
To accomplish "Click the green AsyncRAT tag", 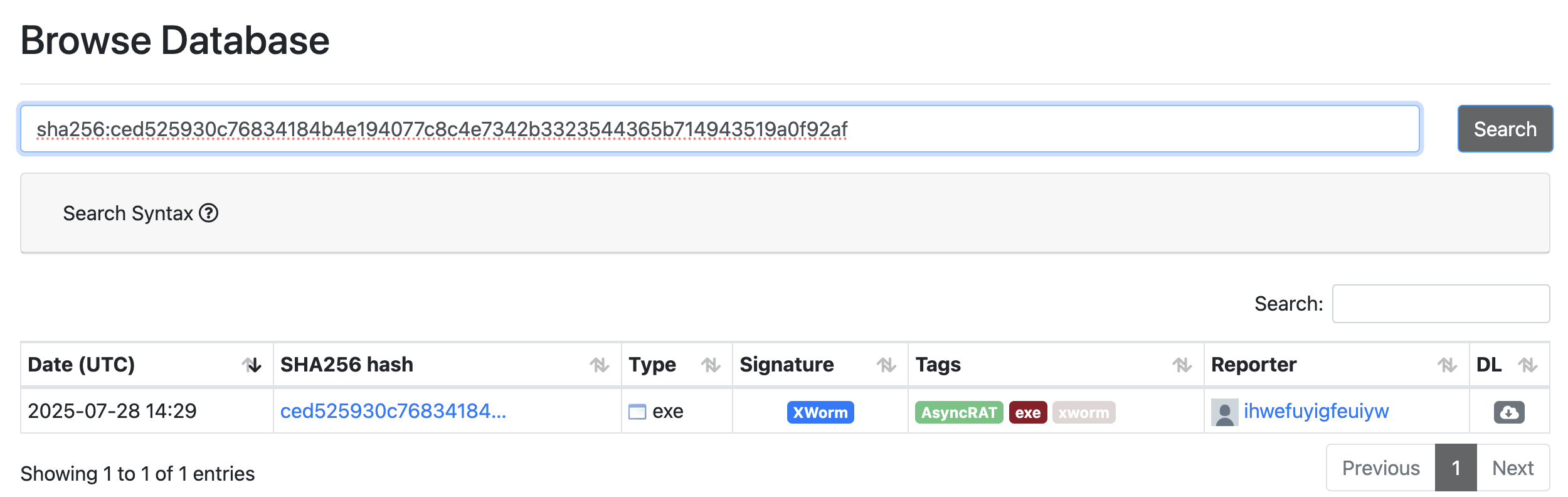I will click(958, 412).
